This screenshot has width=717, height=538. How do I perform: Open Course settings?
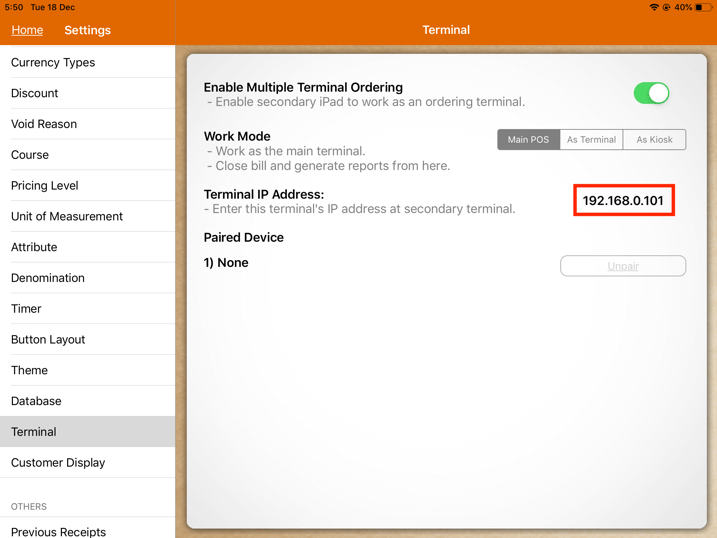(x=87, y=154)
